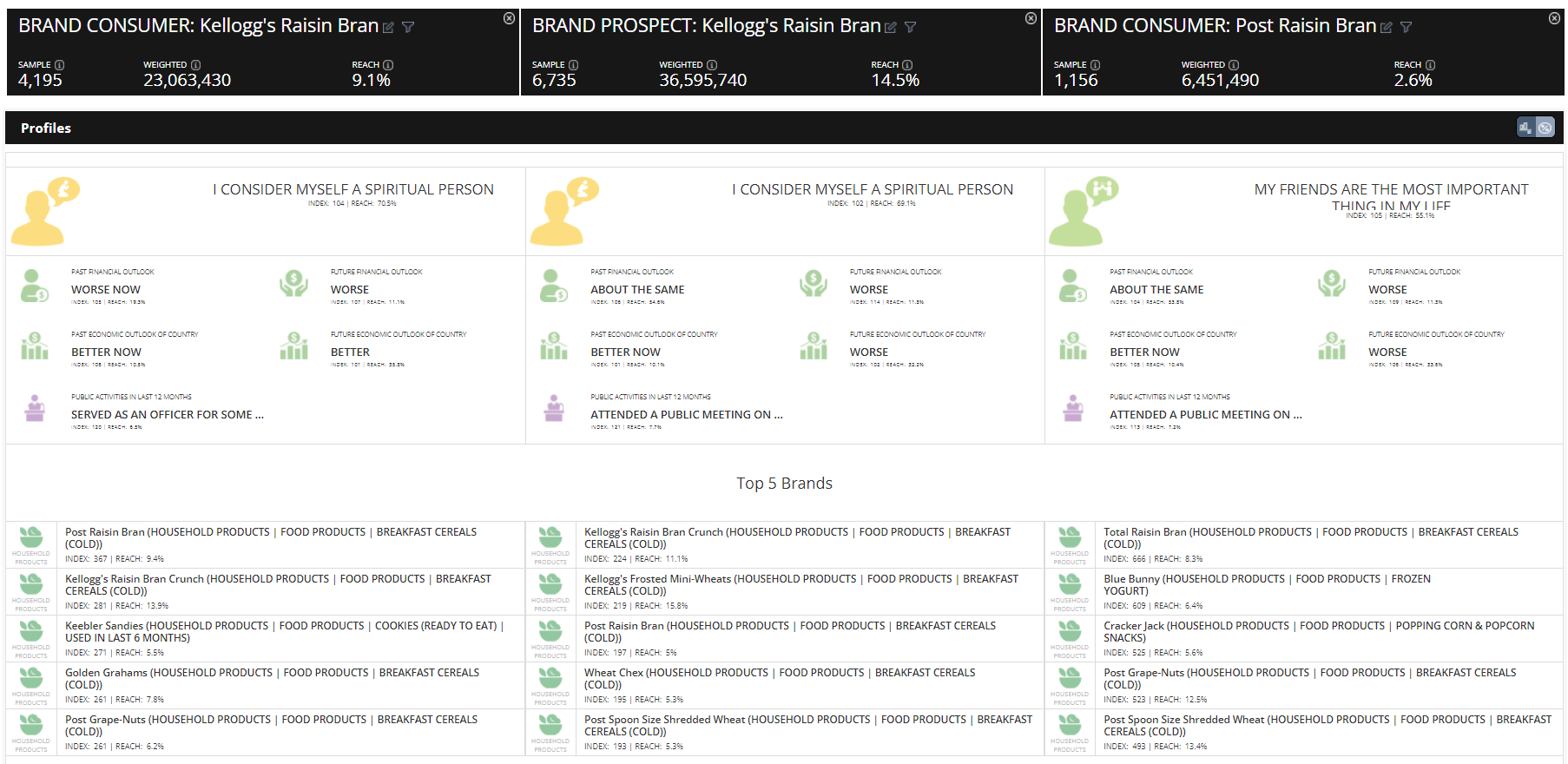Show Reach info for Kellogg's consumer
This screenshot has height=764, width=1568.
pyautogui.click(x=388, y=65)
